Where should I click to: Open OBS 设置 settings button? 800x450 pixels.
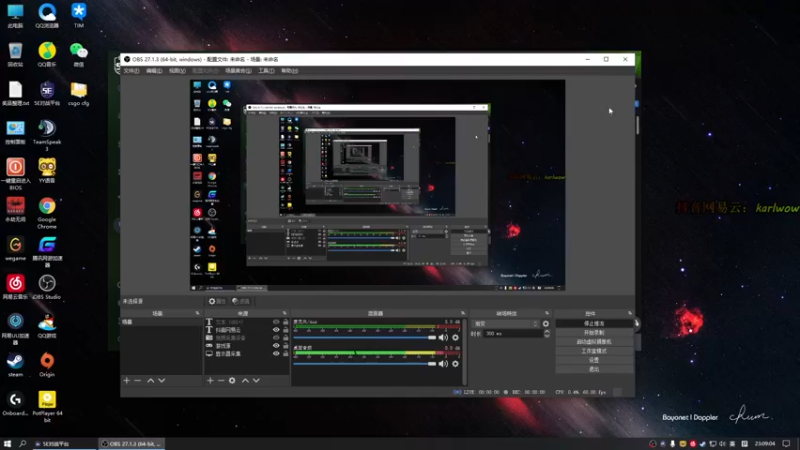click(x=594, y=360)
